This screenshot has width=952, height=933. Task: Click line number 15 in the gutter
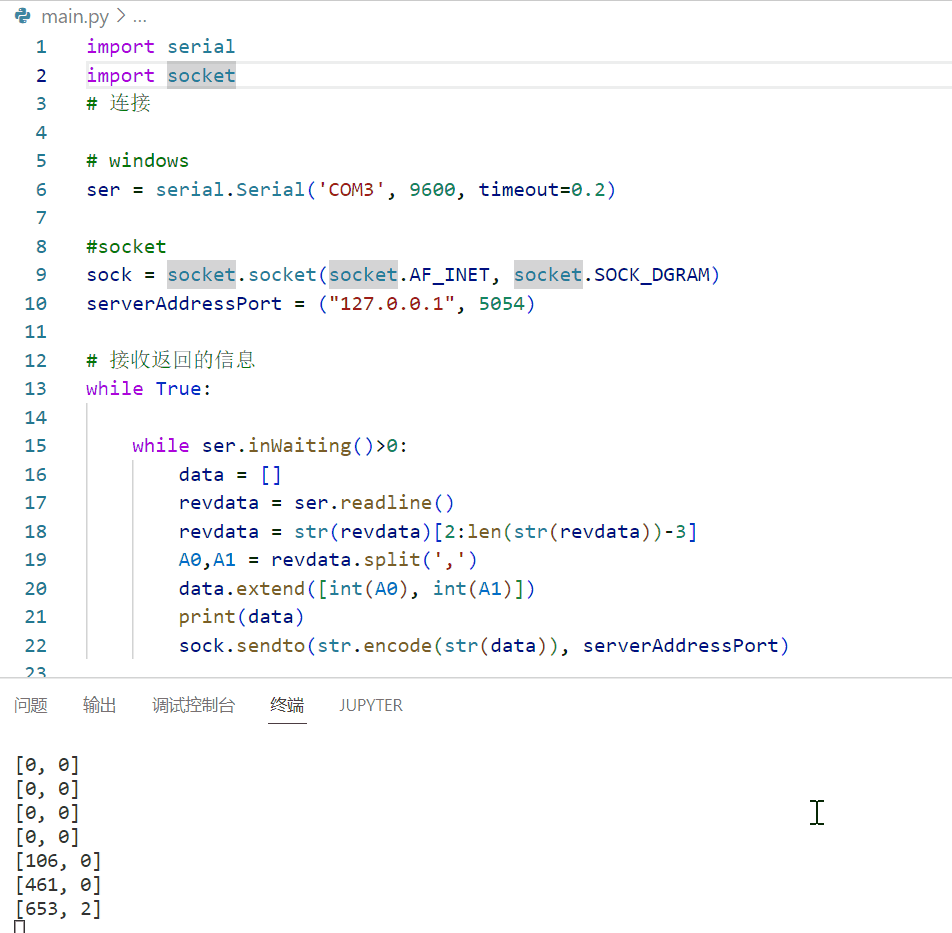coord(35,445)
